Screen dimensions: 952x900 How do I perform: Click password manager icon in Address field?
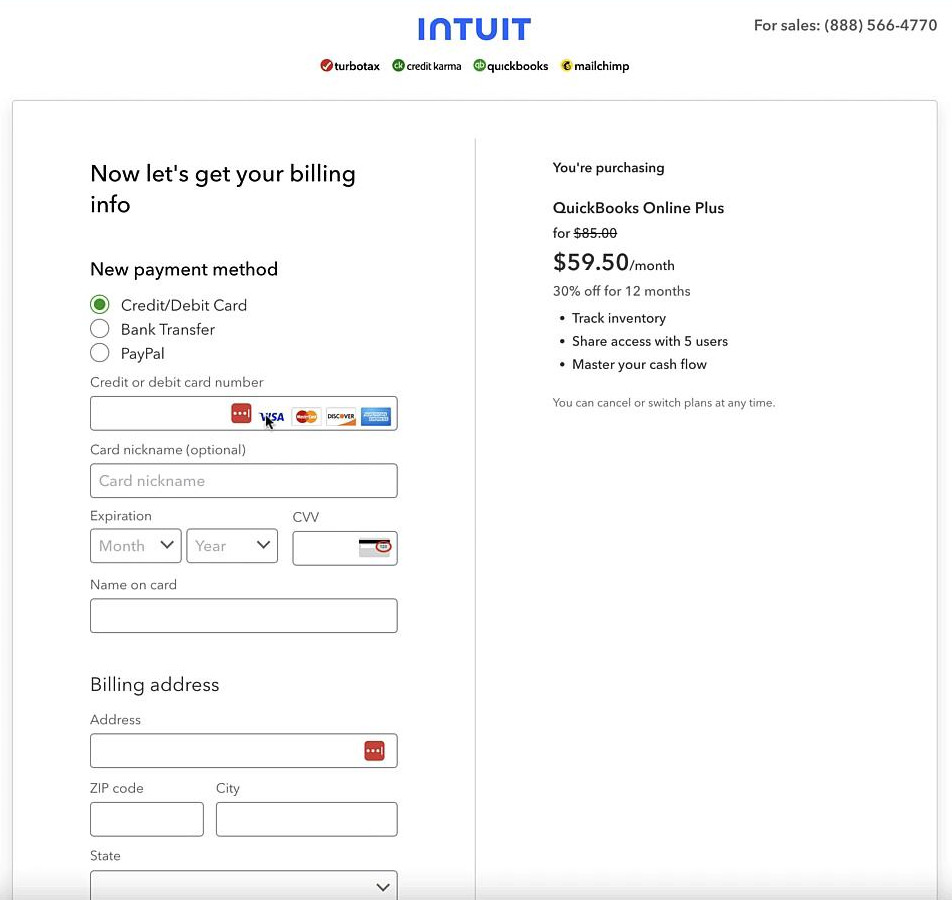[x=375, y=751]
